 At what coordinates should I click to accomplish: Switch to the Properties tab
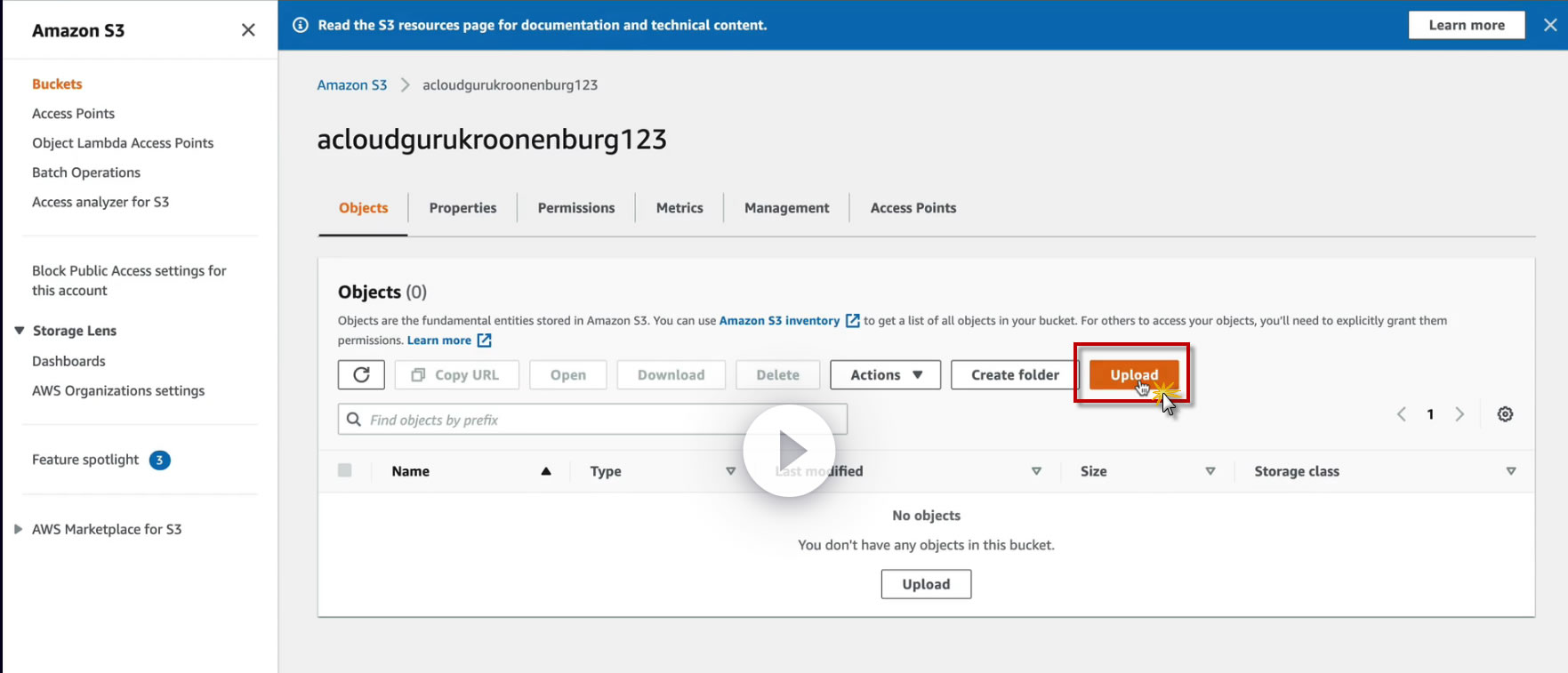[x=462, y=208]
